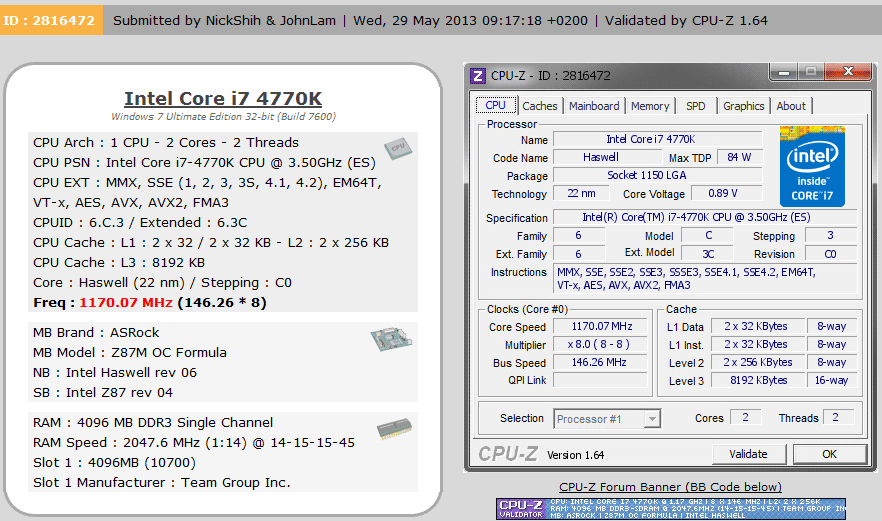This screenshot has width=882, height=521.
Task: Click the 'RAM Speed : 2047.6 MHz' line
Action: [x=194, y=443]
